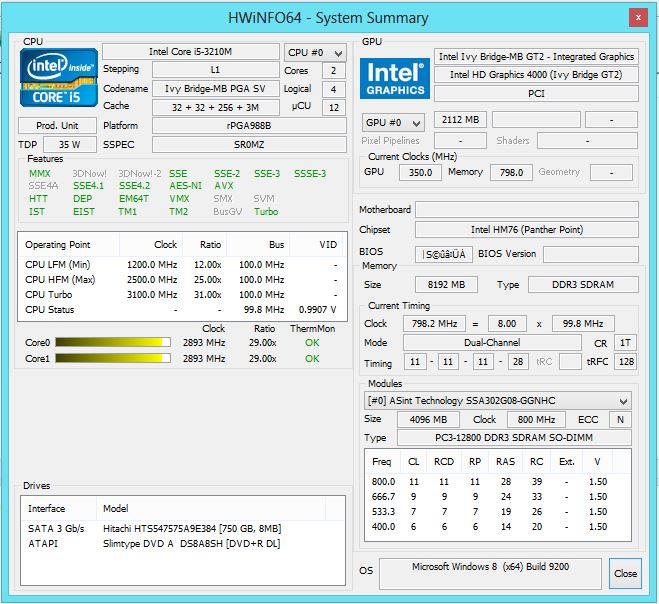Screen dimensions: 659x604
Task: Click the Intel Graphics logo
Action: (394, 78)
